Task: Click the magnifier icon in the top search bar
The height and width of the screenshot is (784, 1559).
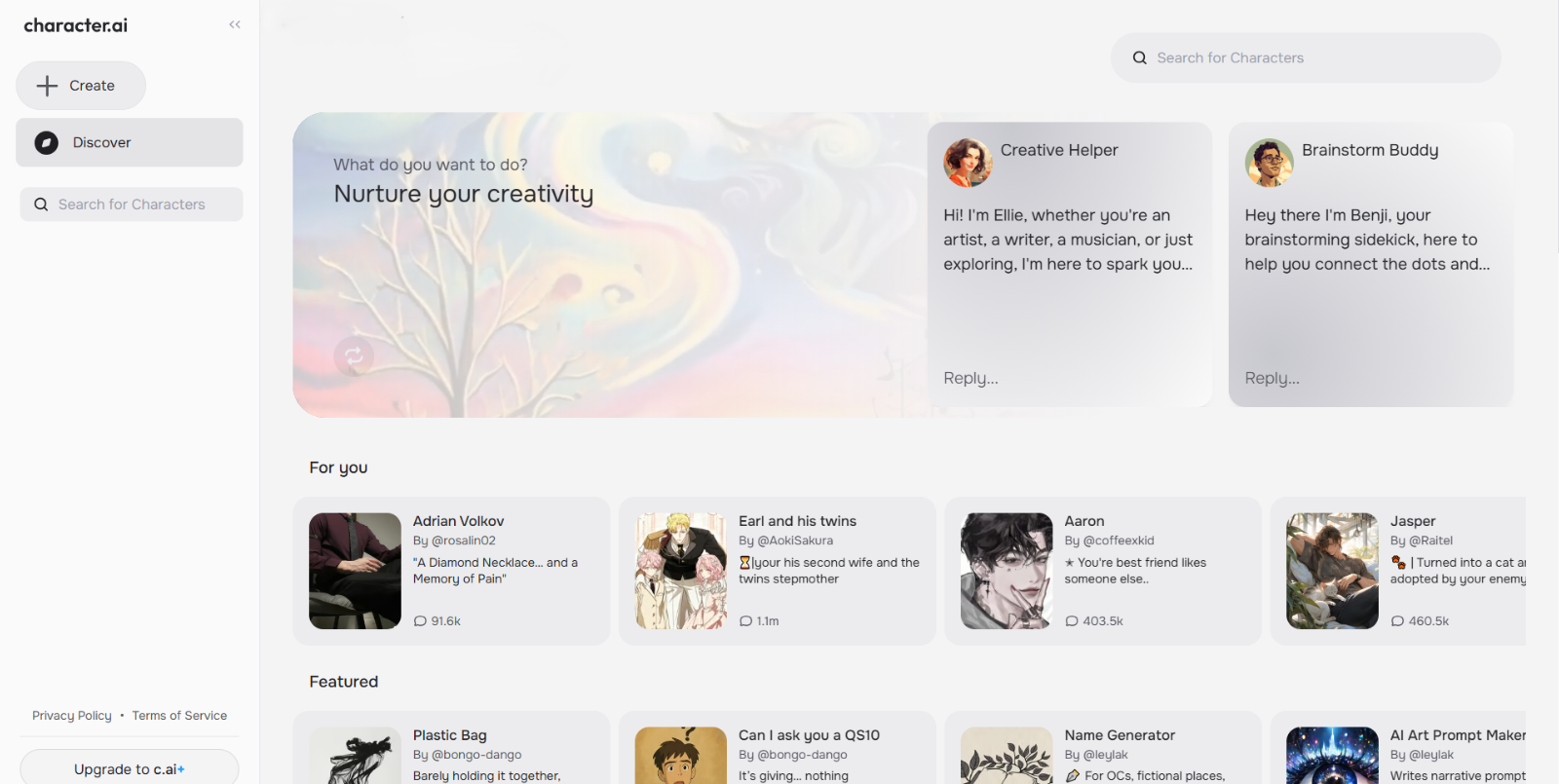Action: pyautogui.click(x=1139, y=58)
